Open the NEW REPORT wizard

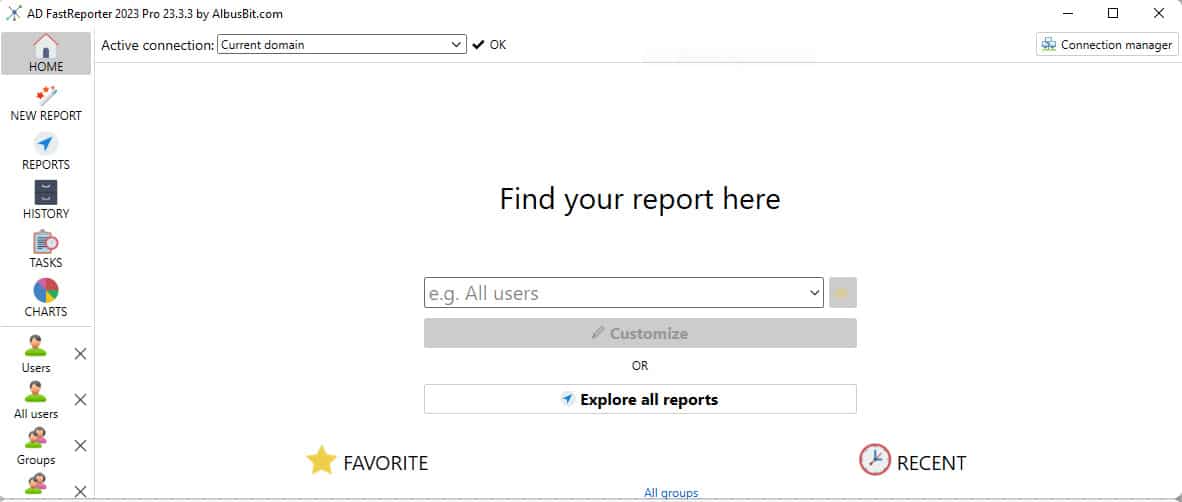tap(46, 104)
